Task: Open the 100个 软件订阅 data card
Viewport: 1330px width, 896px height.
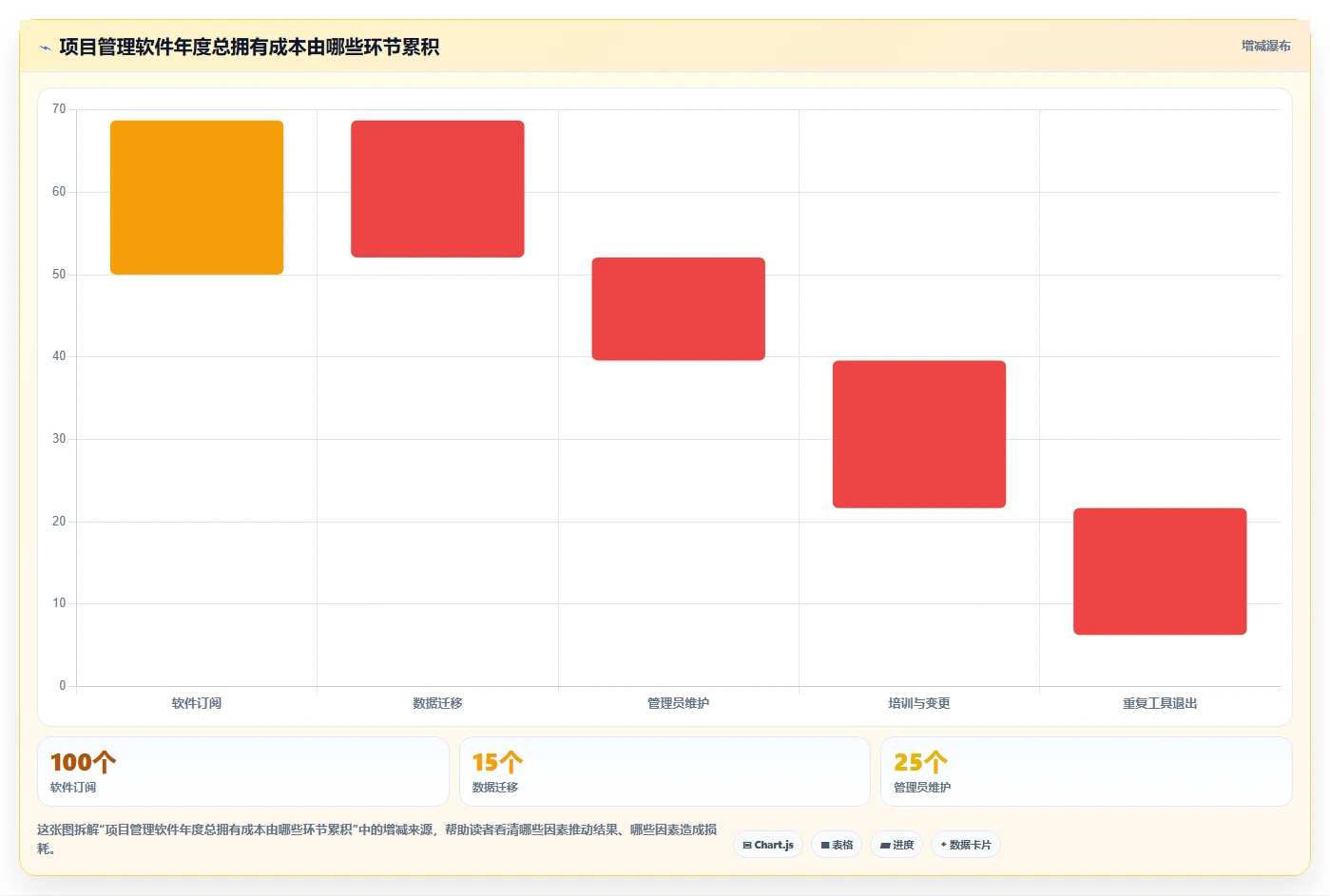Action: [243, 772]
